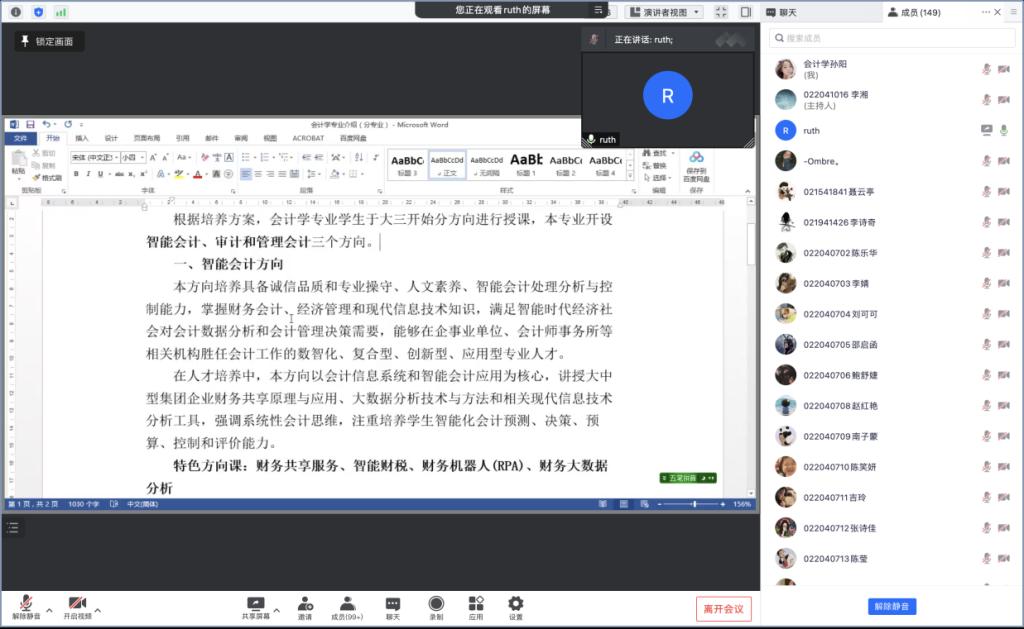Image resolution: width=1024 pixels, height=629 pixels.
Task: Open the 邀请 invite icon
Action: pos(304,604)
